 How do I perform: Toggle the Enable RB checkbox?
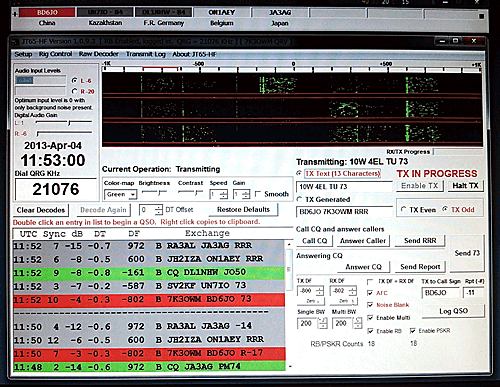[369, 331]
